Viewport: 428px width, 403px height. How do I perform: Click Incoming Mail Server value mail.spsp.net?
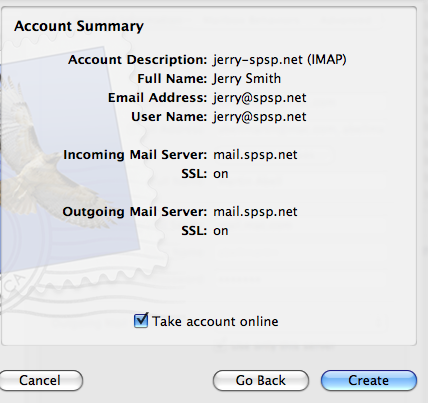[255, 155]
